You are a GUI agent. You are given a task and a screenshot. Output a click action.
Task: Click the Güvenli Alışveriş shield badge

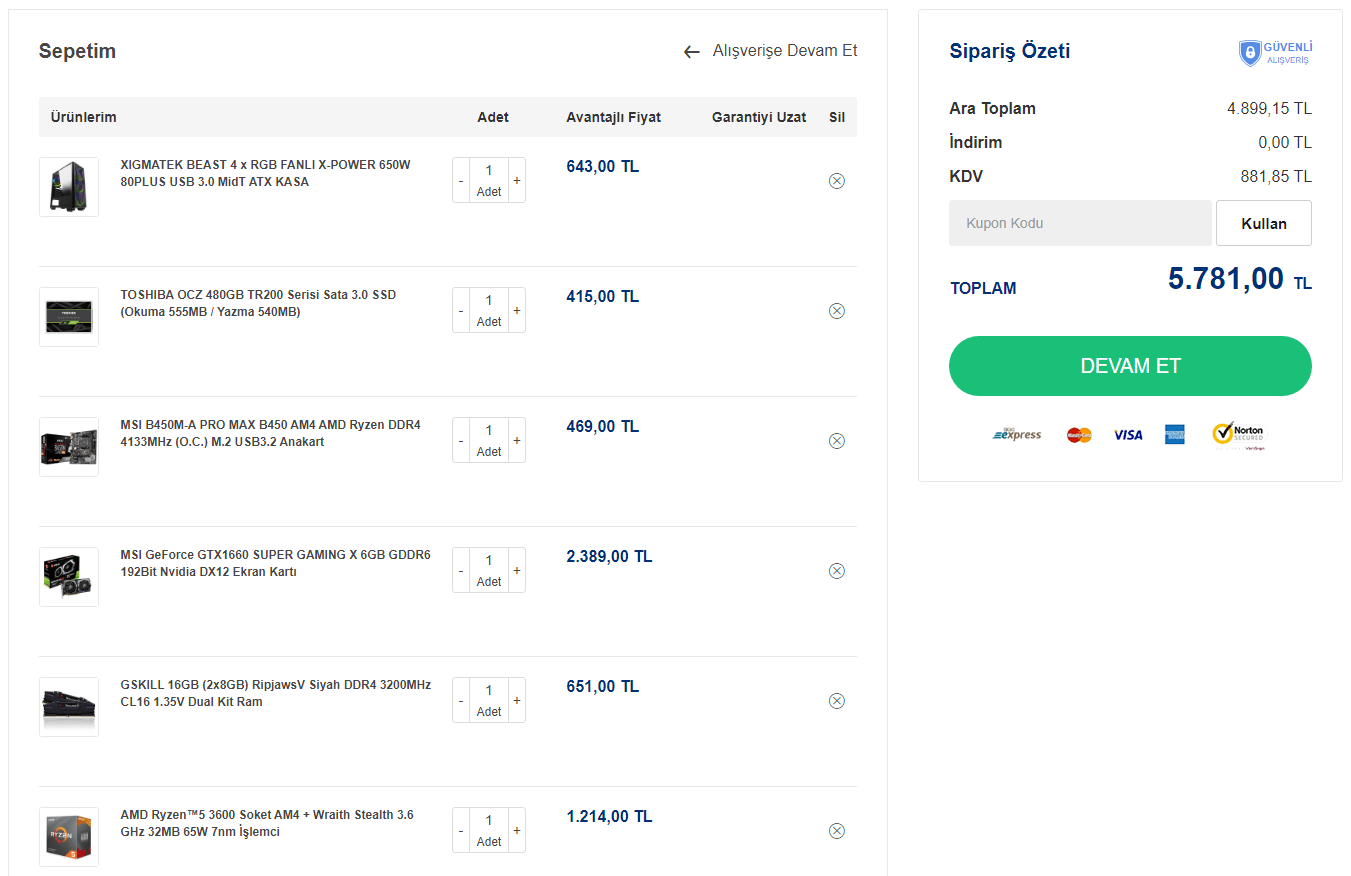coord(1250,53)
